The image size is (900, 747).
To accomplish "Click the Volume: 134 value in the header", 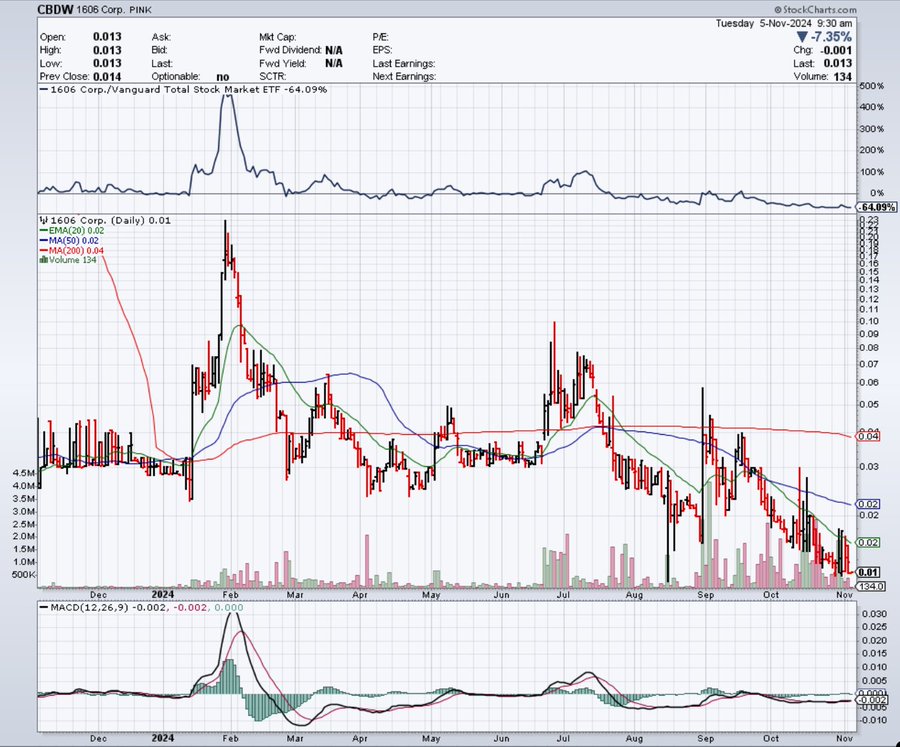I will (x=823, y=76).
